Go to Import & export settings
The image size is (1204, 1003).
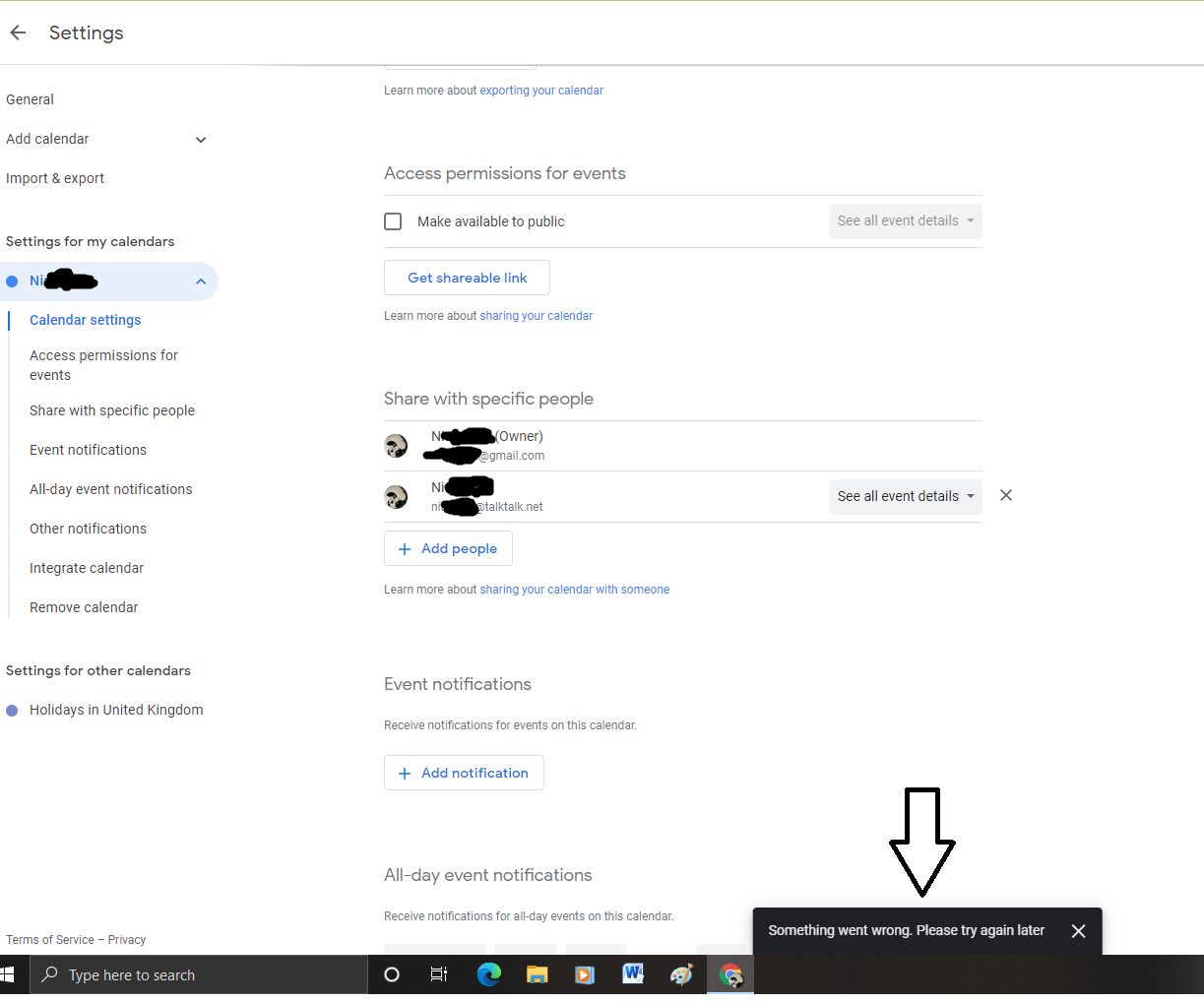[x=55, y=178]
